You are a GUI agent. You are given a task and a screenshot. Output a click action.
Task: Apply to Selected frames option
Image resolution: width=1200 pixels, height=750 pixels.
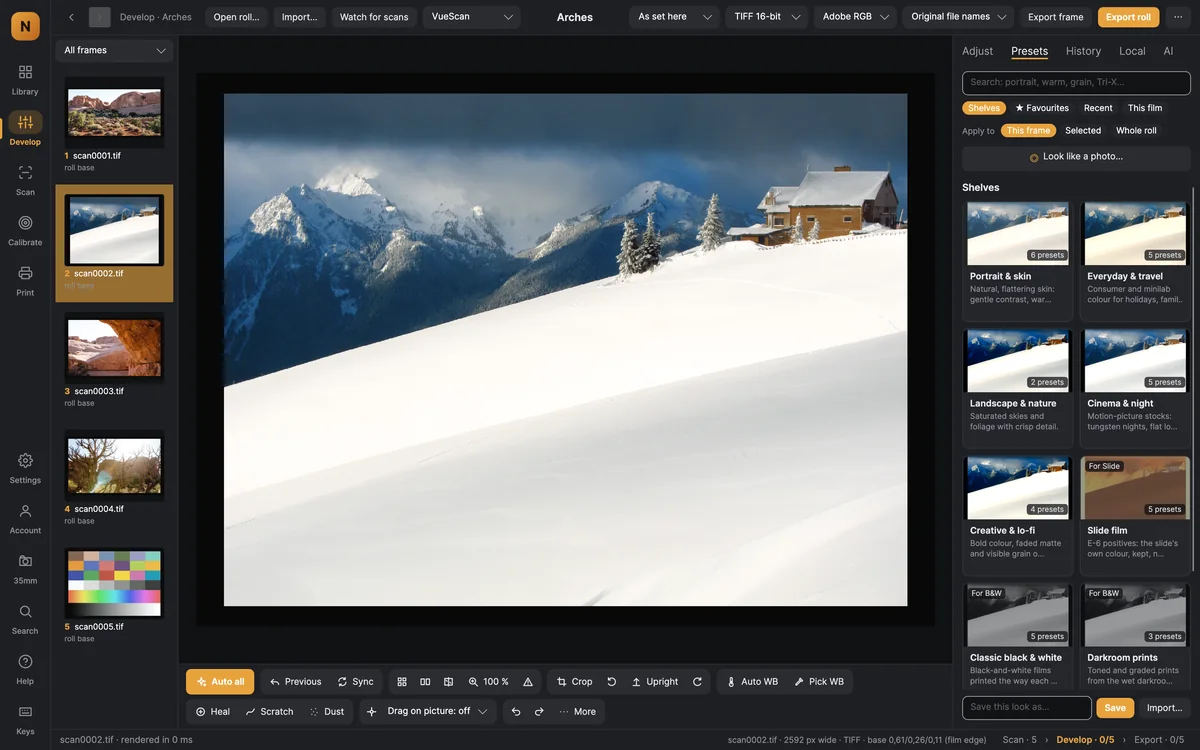[x=1083, y=131]
